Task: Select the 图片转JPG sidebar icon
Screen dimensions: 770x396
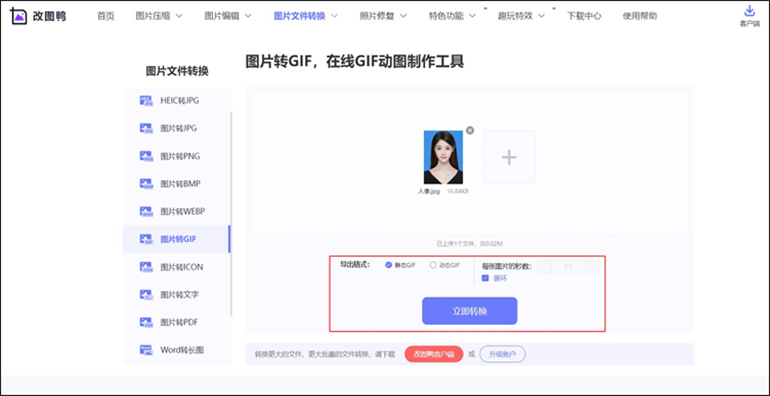Action: tap(146, 128)
